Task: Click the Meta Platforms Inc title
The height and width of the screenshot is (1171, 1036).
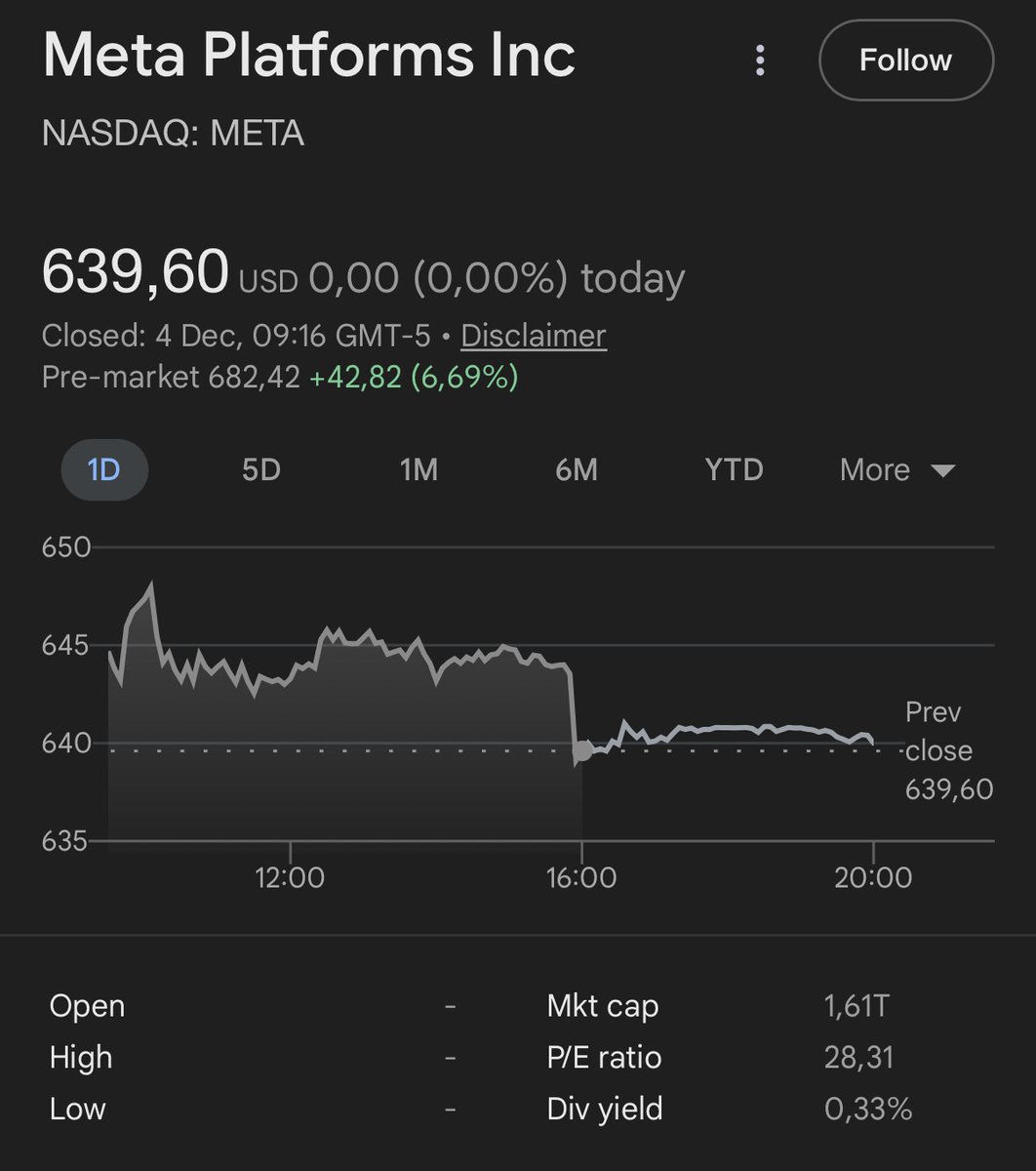Action: [x=308, y=57]
